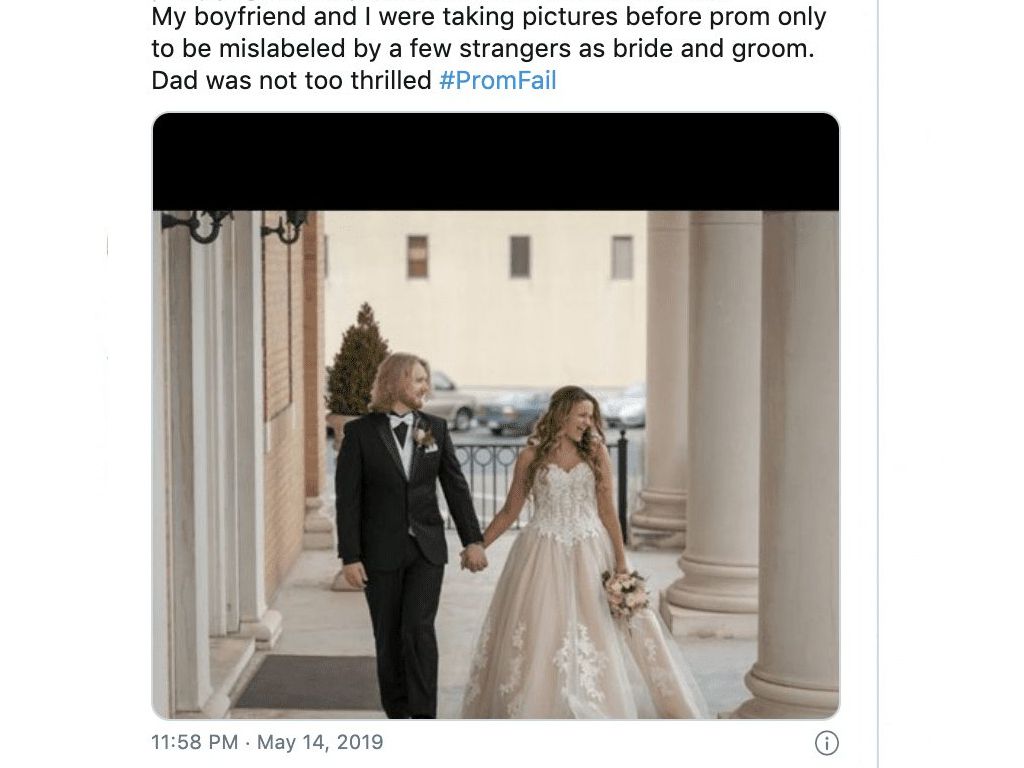Click the black bar atop the photo
Screen dimensions: 1024x768
point(495,162)
